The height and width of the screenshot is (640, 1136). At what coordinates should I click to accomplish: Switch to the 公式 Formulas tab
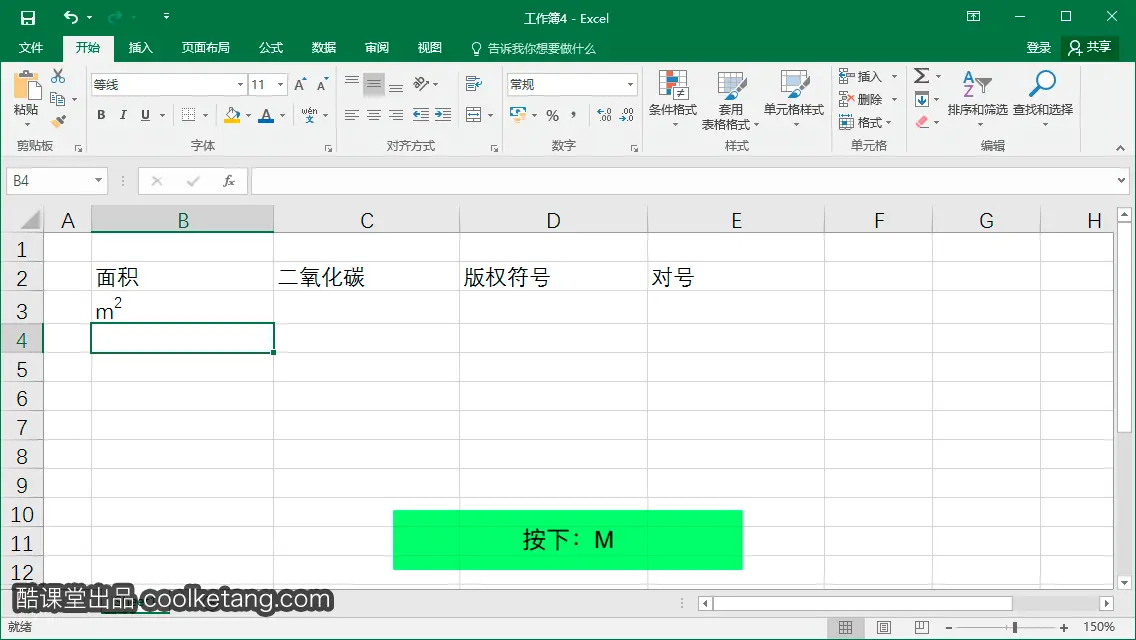(x=271, y=48)
